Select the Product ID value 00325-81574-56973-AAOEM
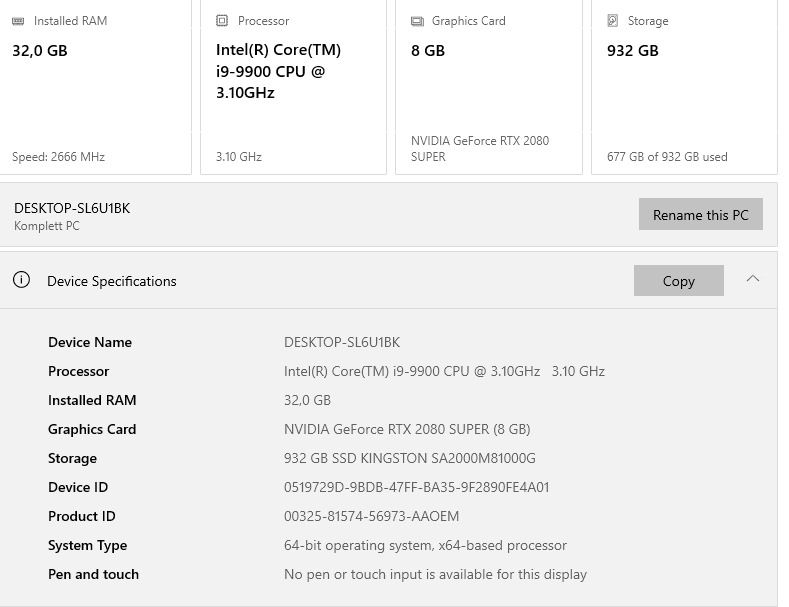789x607 pixels. point(371,516)
